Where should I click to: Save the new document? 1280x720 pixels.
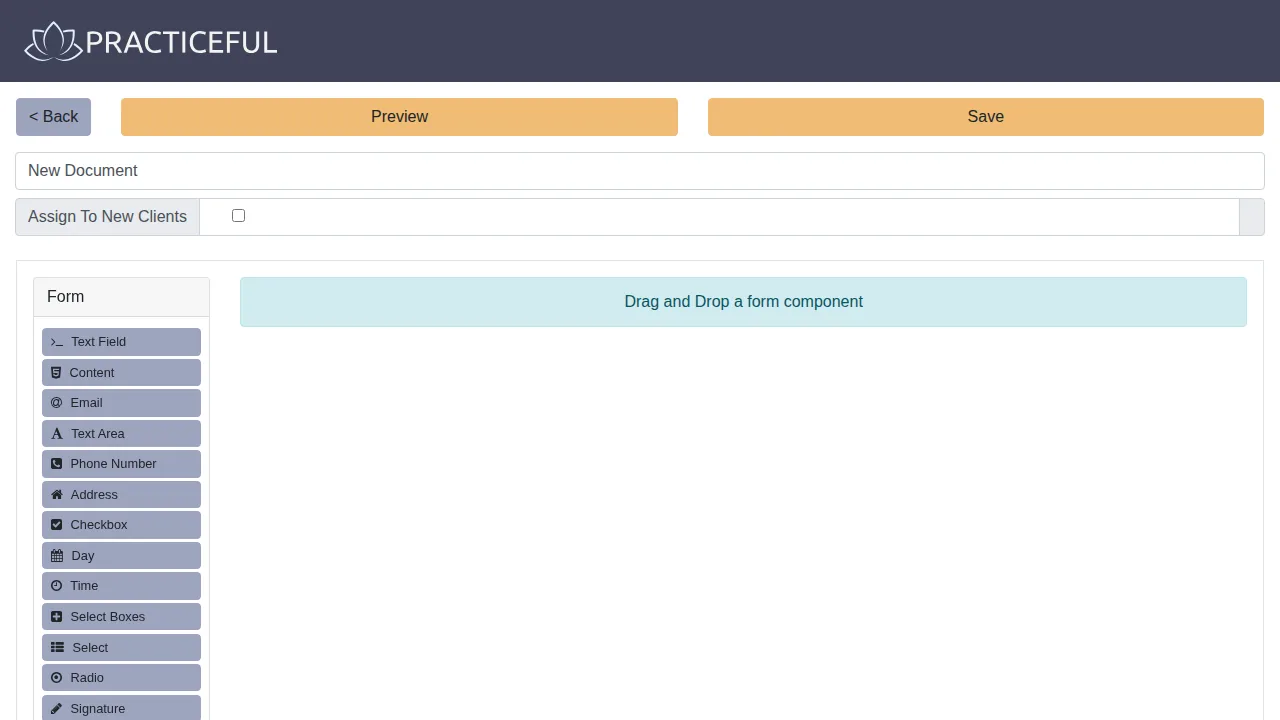985,117
